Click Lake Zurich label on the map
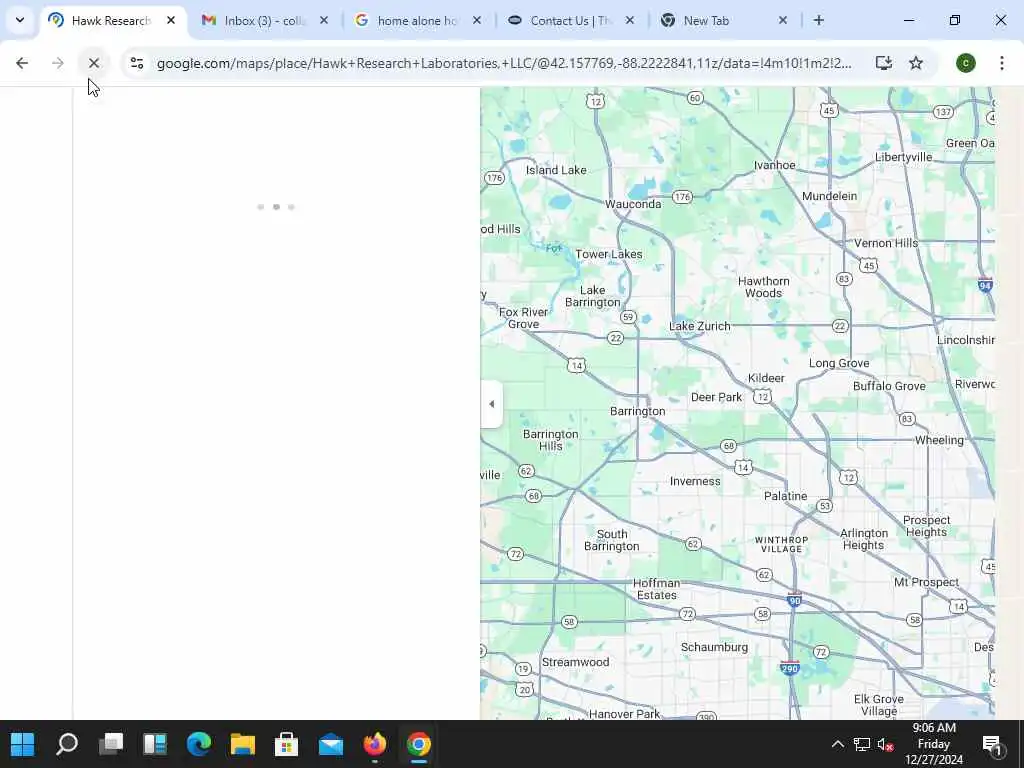The width and height of the screenshot is (1024, 768). 699,325
